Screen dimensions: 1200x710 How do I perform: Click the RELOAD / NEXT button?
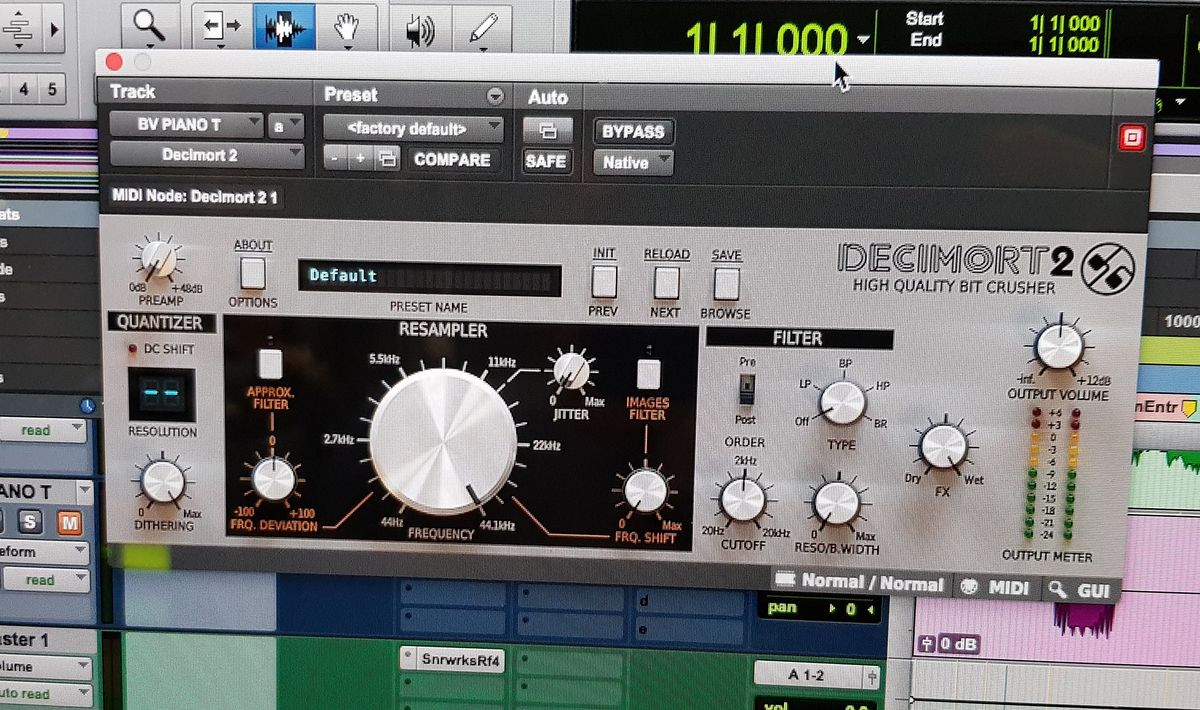point(666,283)
